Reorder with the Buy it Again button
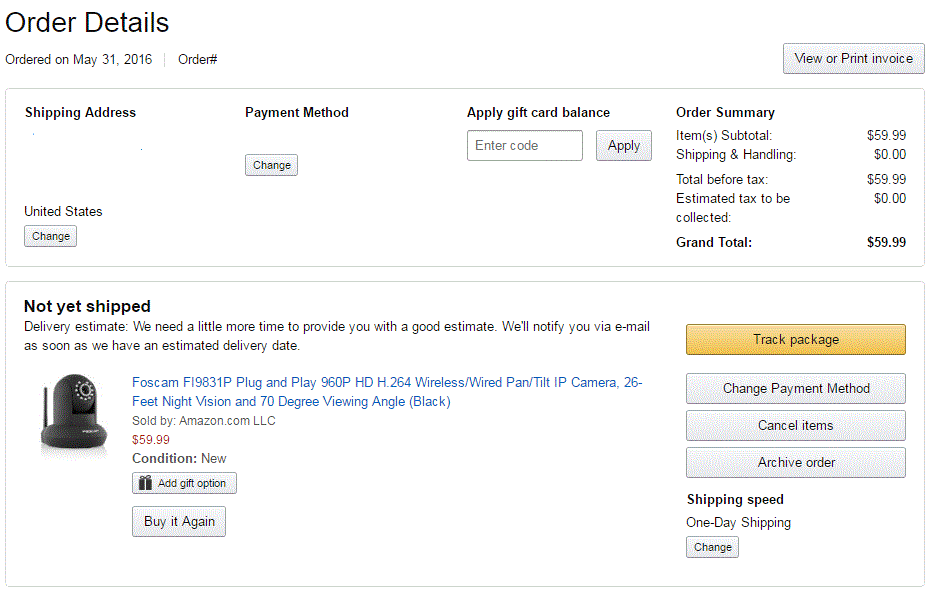 point(179,522)
